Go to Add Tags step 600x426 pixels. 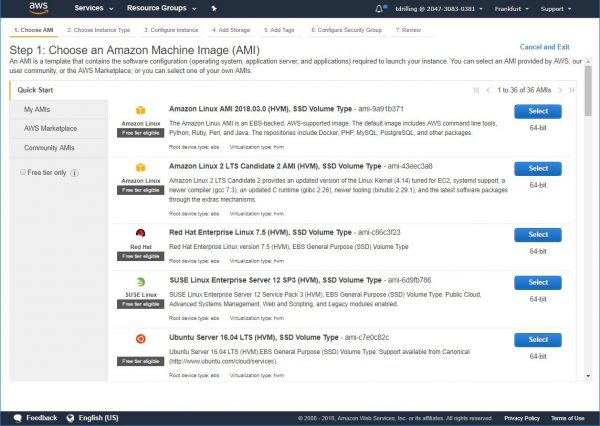[x=279, y=30]
